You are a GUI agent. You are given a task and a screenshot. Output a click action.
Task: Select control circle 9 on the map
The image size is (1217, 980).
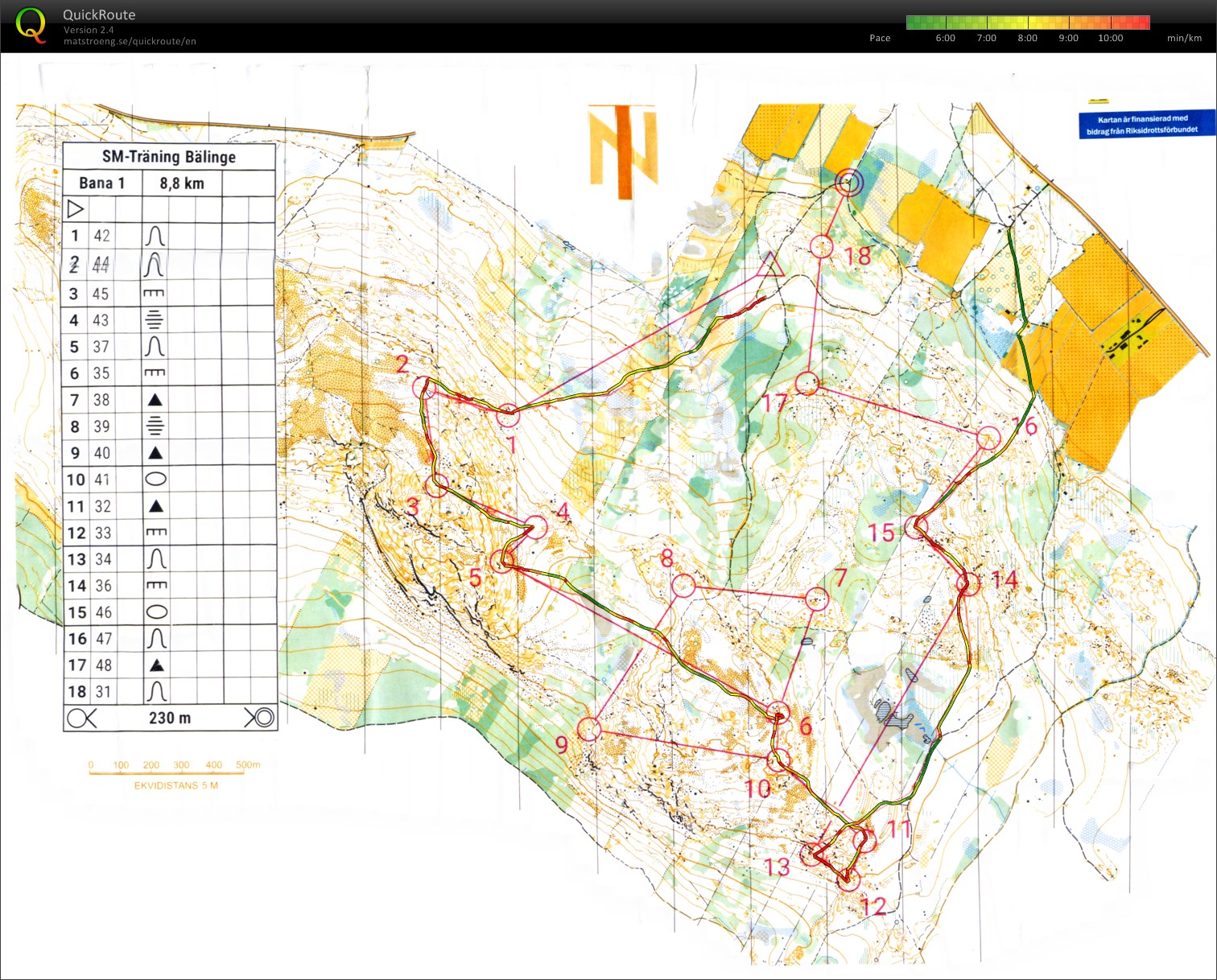(x=589, y=729)
